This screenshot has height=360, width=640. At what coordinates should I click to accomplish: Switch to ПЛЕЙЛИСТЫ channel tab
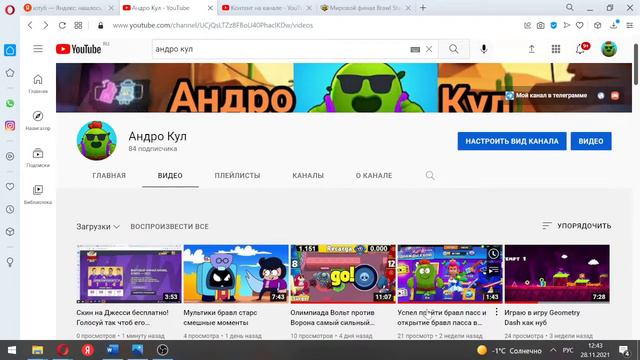pos(237,176)
